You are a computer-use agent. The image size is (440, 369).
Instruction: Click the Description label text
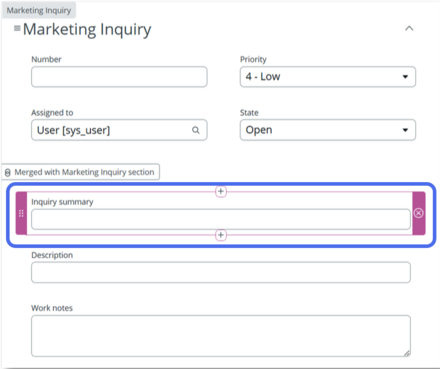pyautogui.click(x=52, y=255)
